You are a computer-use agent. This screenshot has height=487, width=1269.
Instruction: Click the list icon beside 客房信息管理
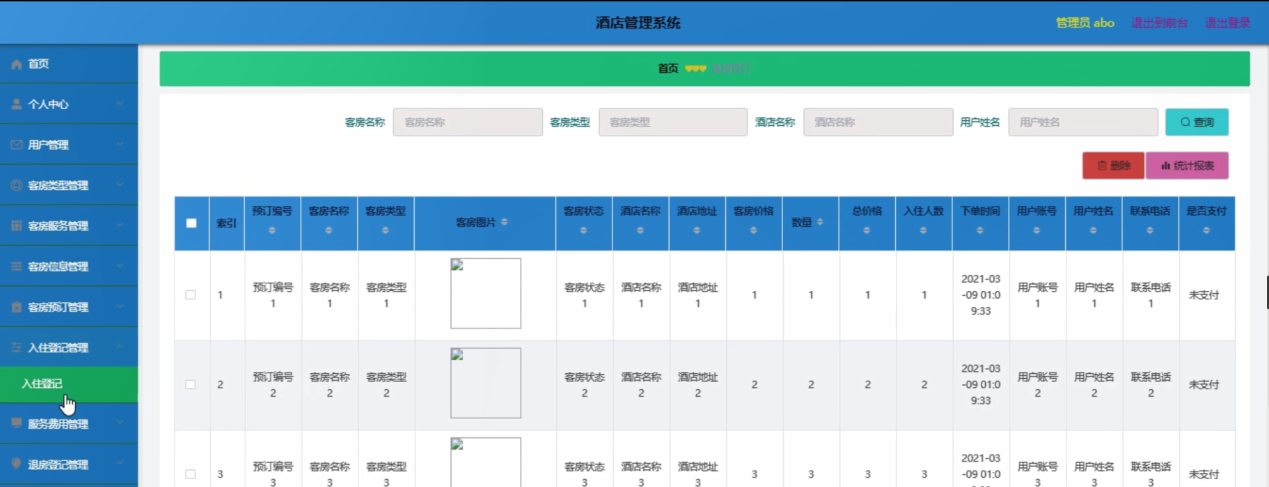pos(16,267)
